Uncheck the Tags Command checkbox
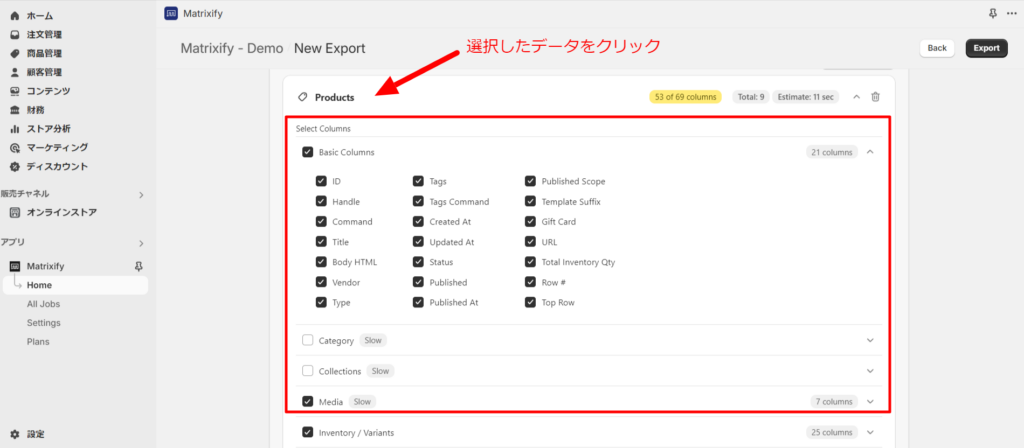 point(418,201)
